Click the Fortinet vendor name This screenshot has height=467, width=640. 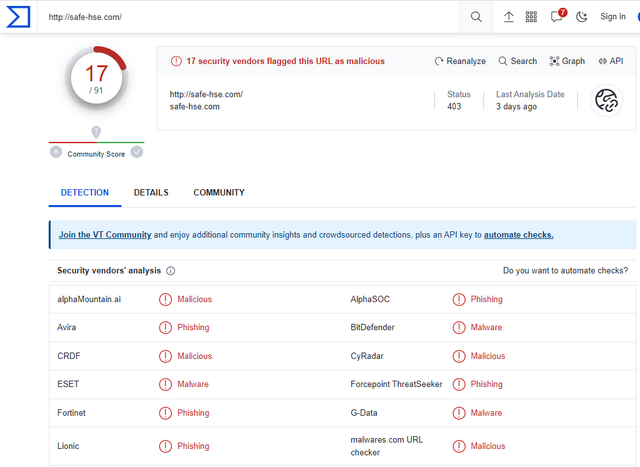tap(71, 413)
